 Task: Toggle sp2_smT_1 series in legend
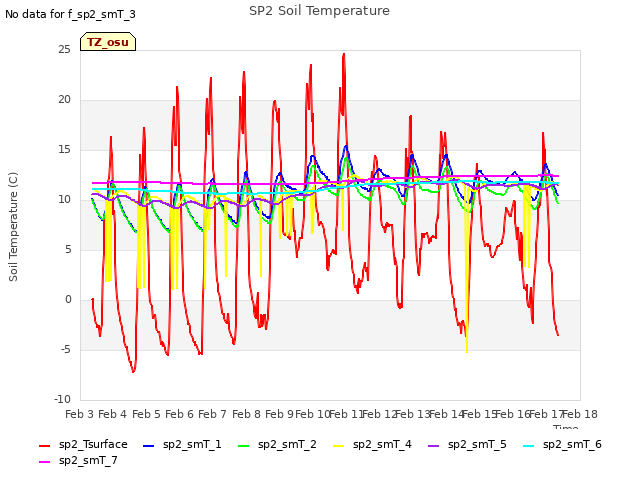[x=182, y=444]
